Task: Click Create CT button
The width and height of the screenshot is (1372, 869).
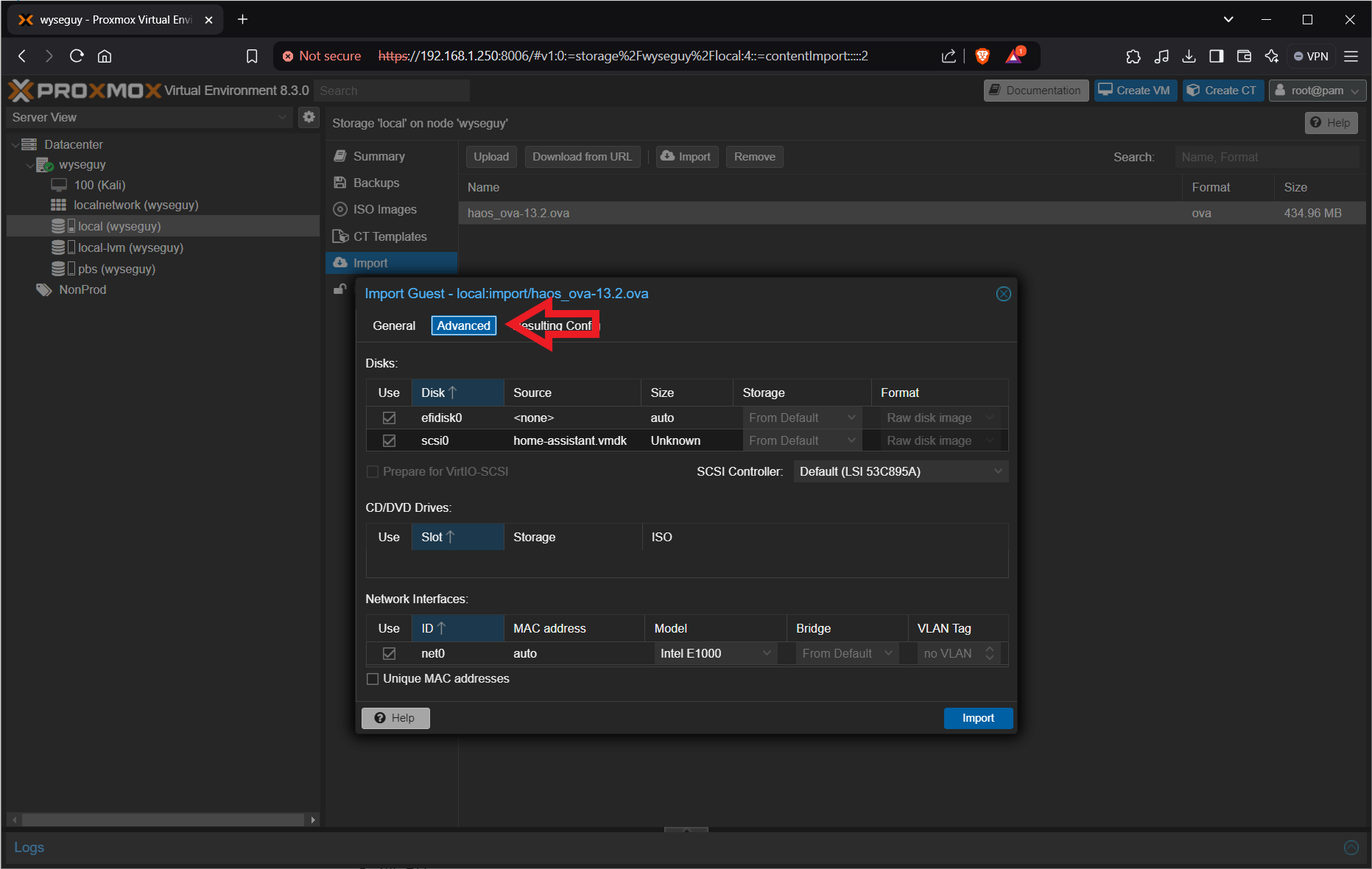Action: click(x=1223, y=91)
